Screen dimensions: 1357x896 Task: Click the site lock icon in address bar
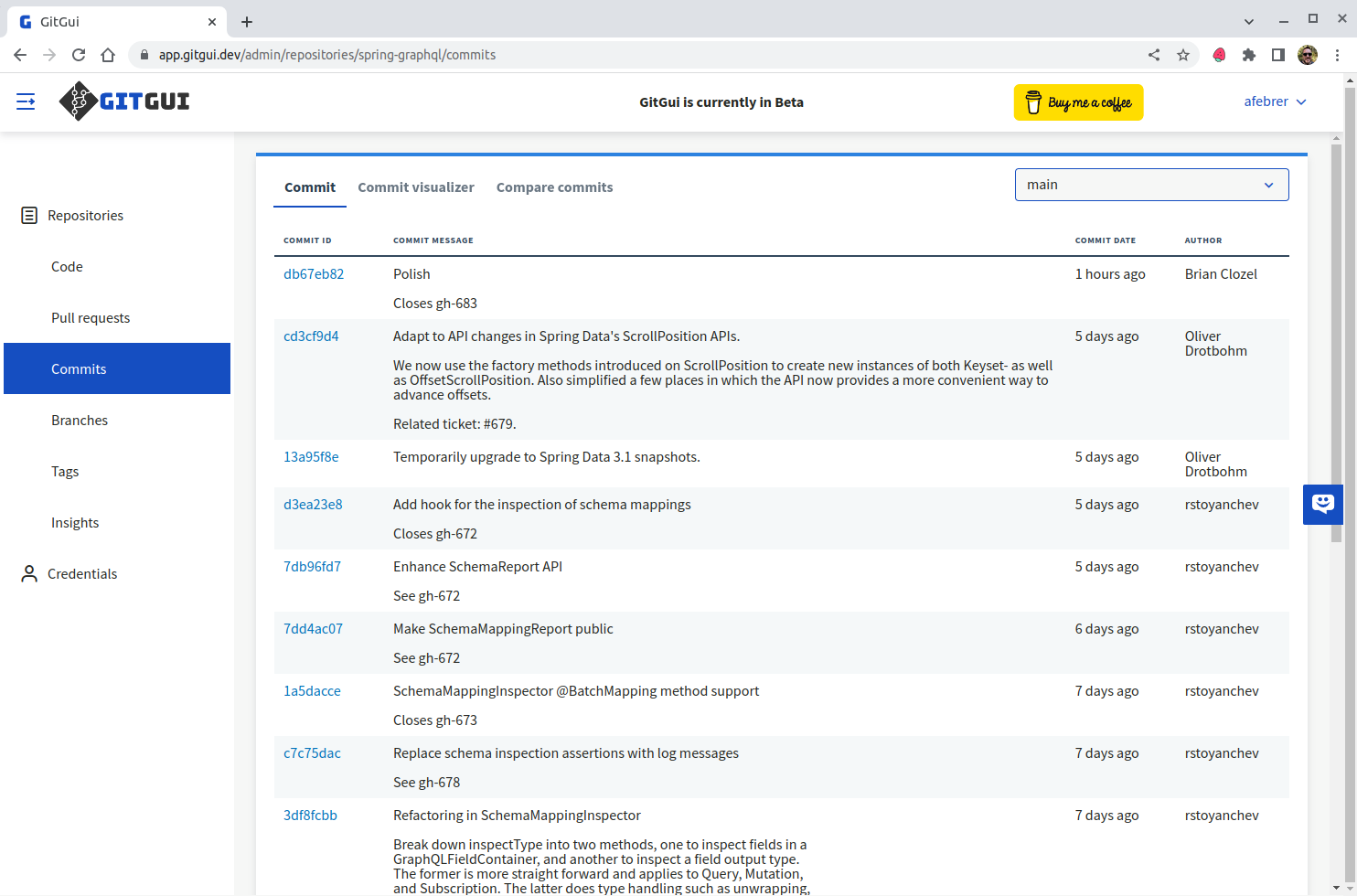144,55
